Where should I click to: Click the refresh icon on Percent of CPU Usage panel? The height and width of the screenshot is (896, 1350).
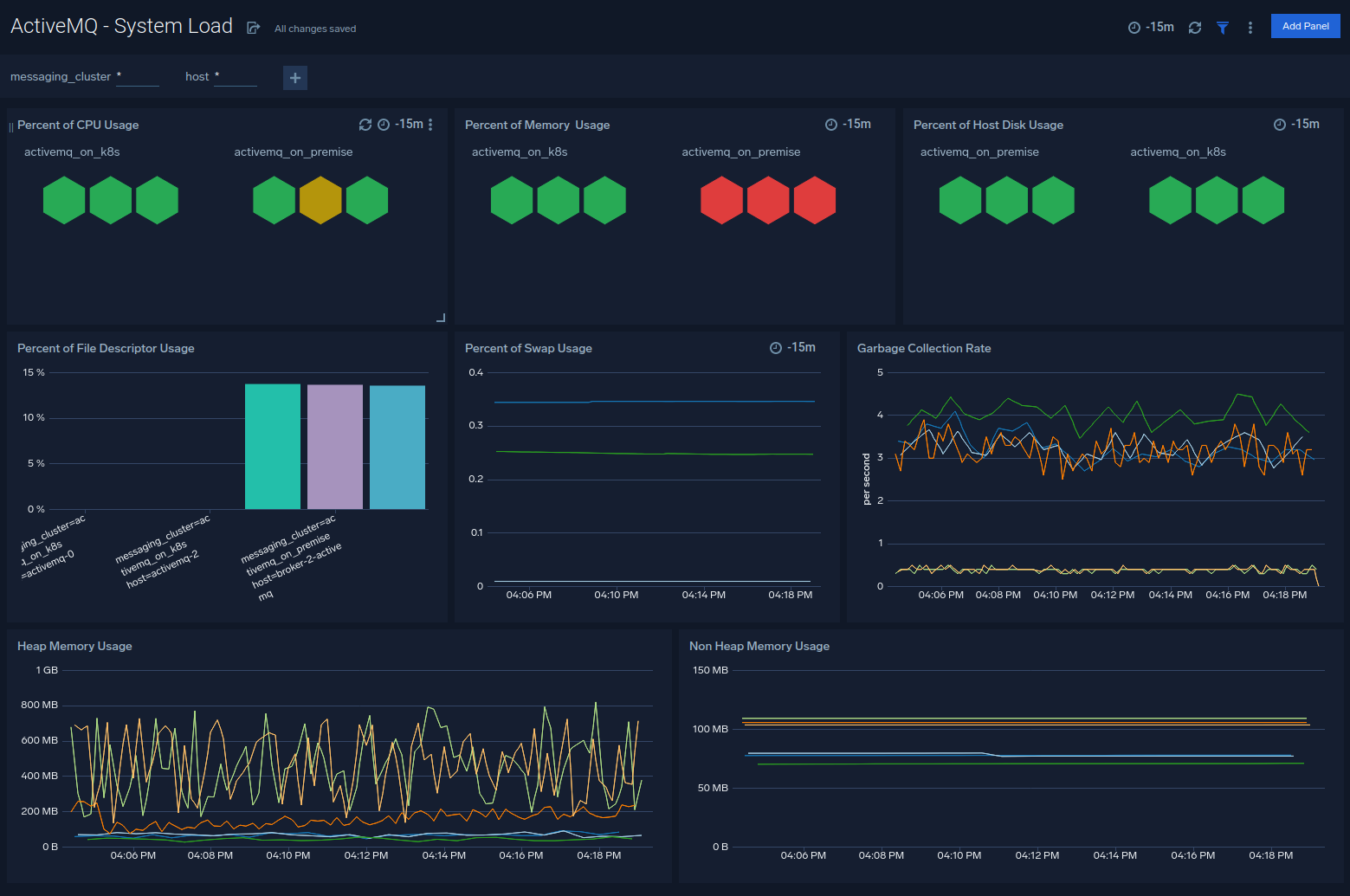(x=365, y=124)
